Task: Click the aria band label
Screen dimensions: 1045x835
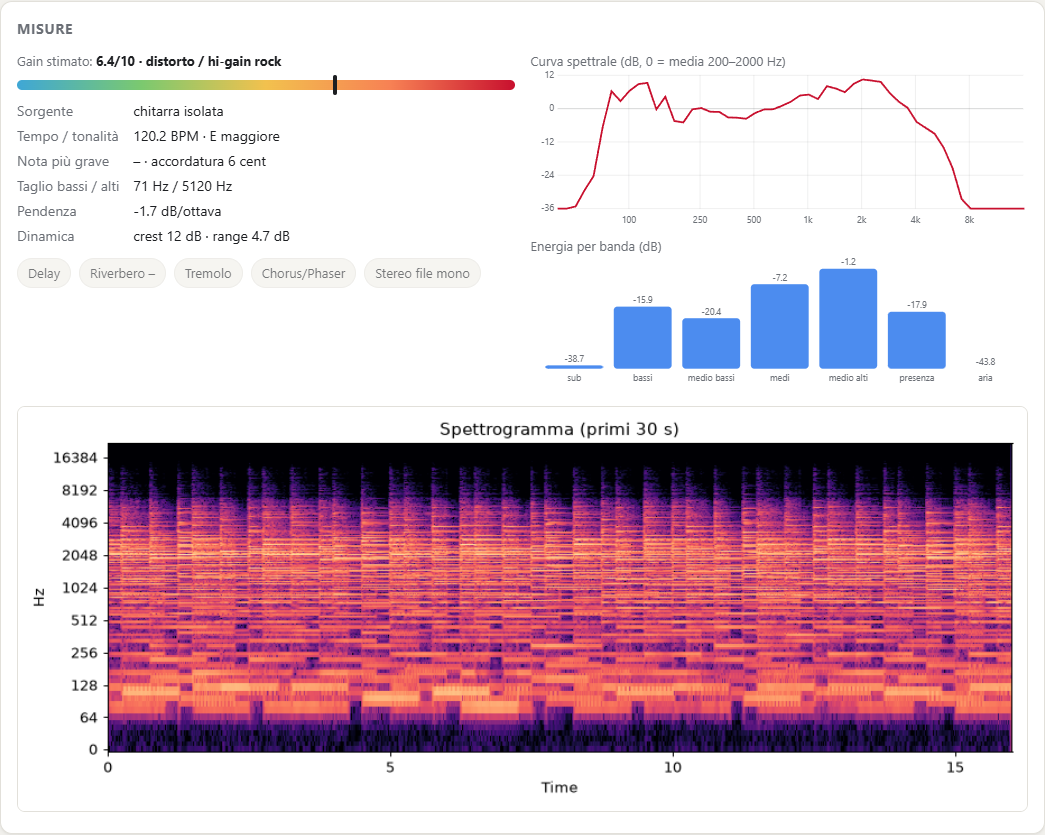Action: click(985, 378)
